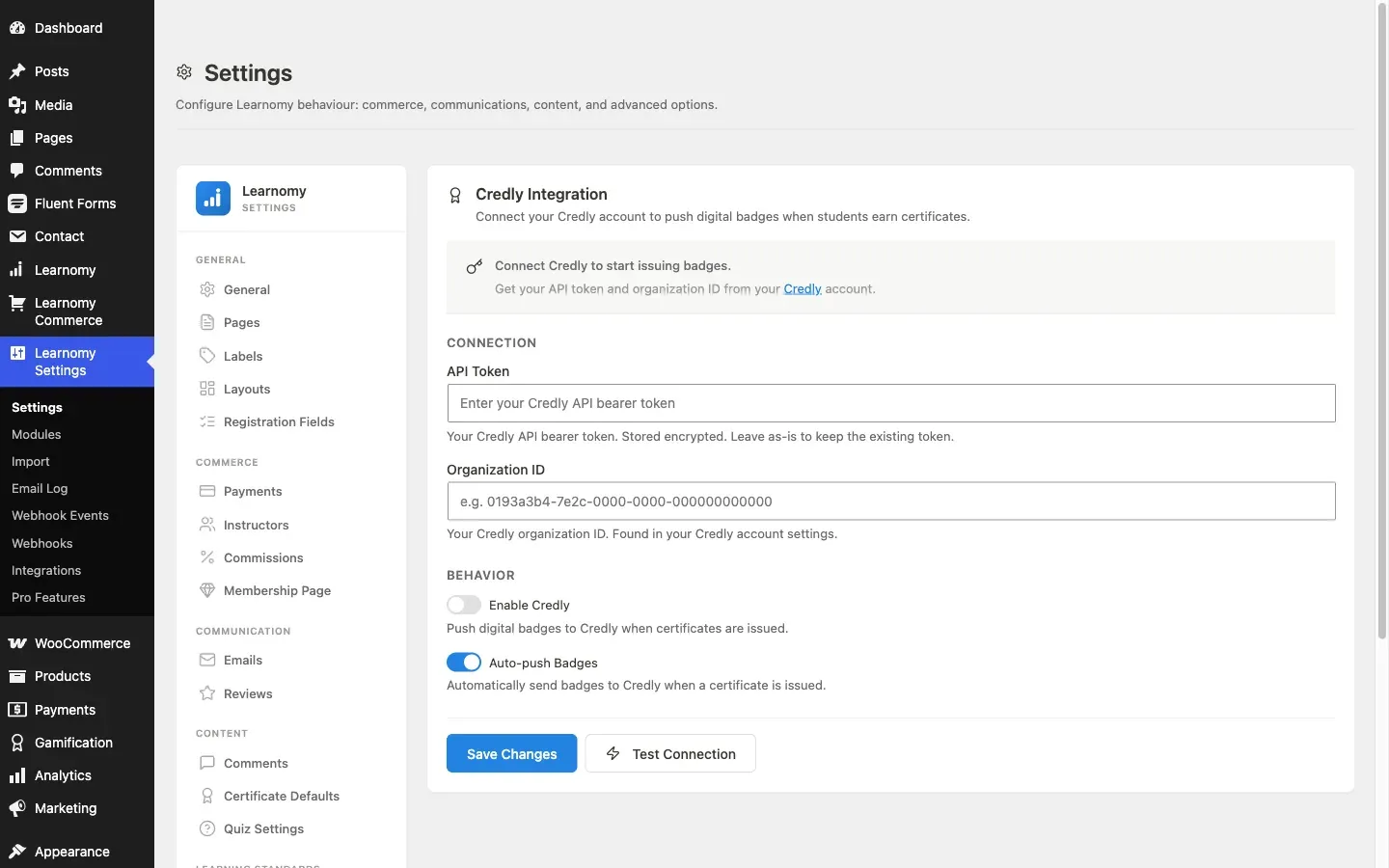Click the Fluent Forms icon
1389x868 pixels.
[x=17, y=203]
